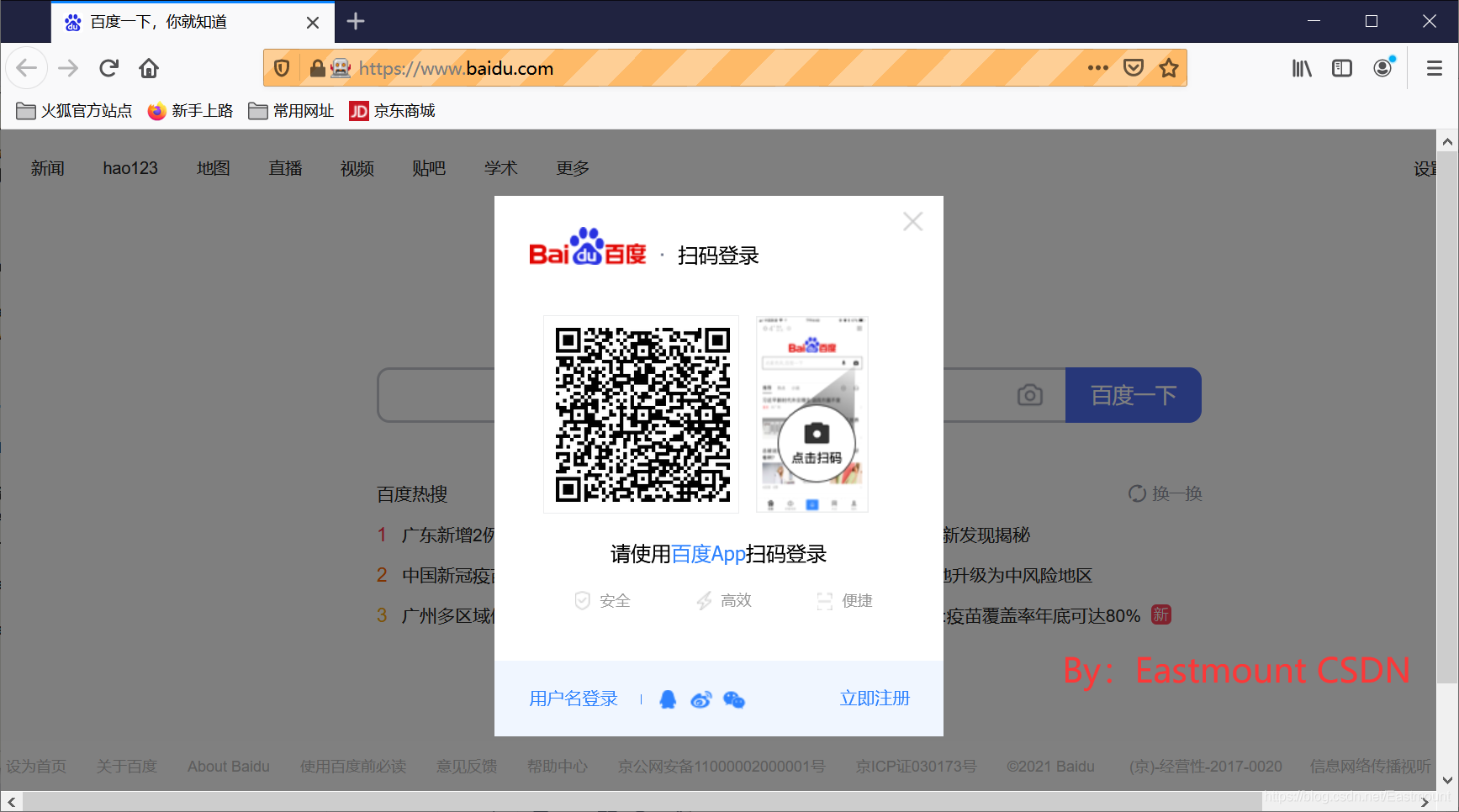This screenshot has width=1459, height=812.
Task: Open 使用百度前必读 footer link
Action: pyautogui.click(x=353, y=767)
